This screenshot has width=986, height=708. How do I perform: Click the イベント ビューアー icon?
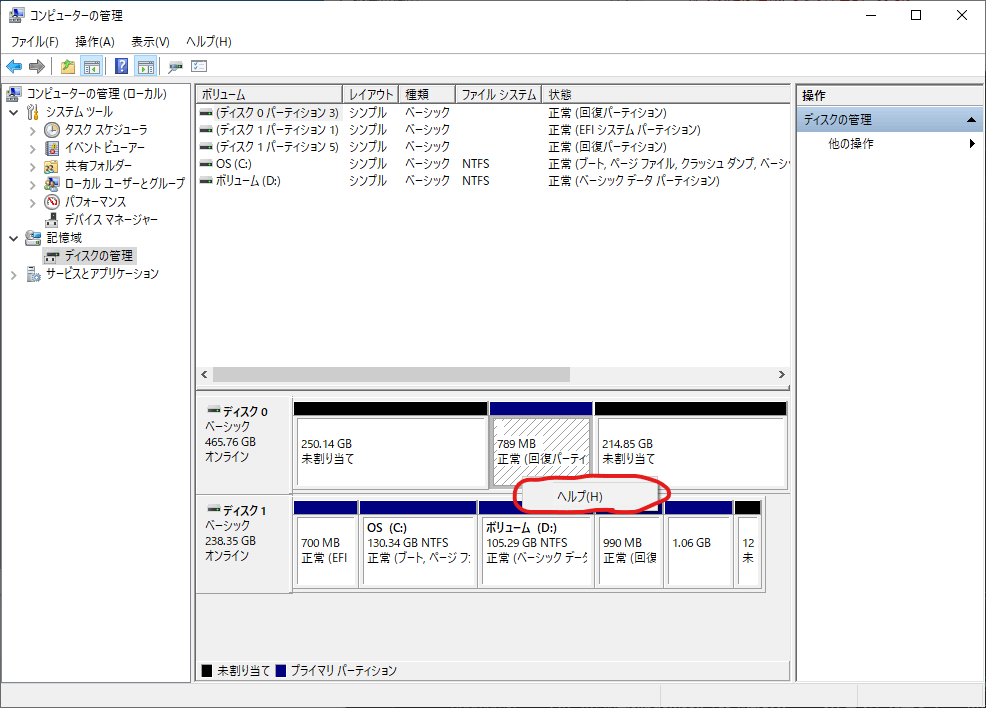pyautogui.click(x=52, y=148)
